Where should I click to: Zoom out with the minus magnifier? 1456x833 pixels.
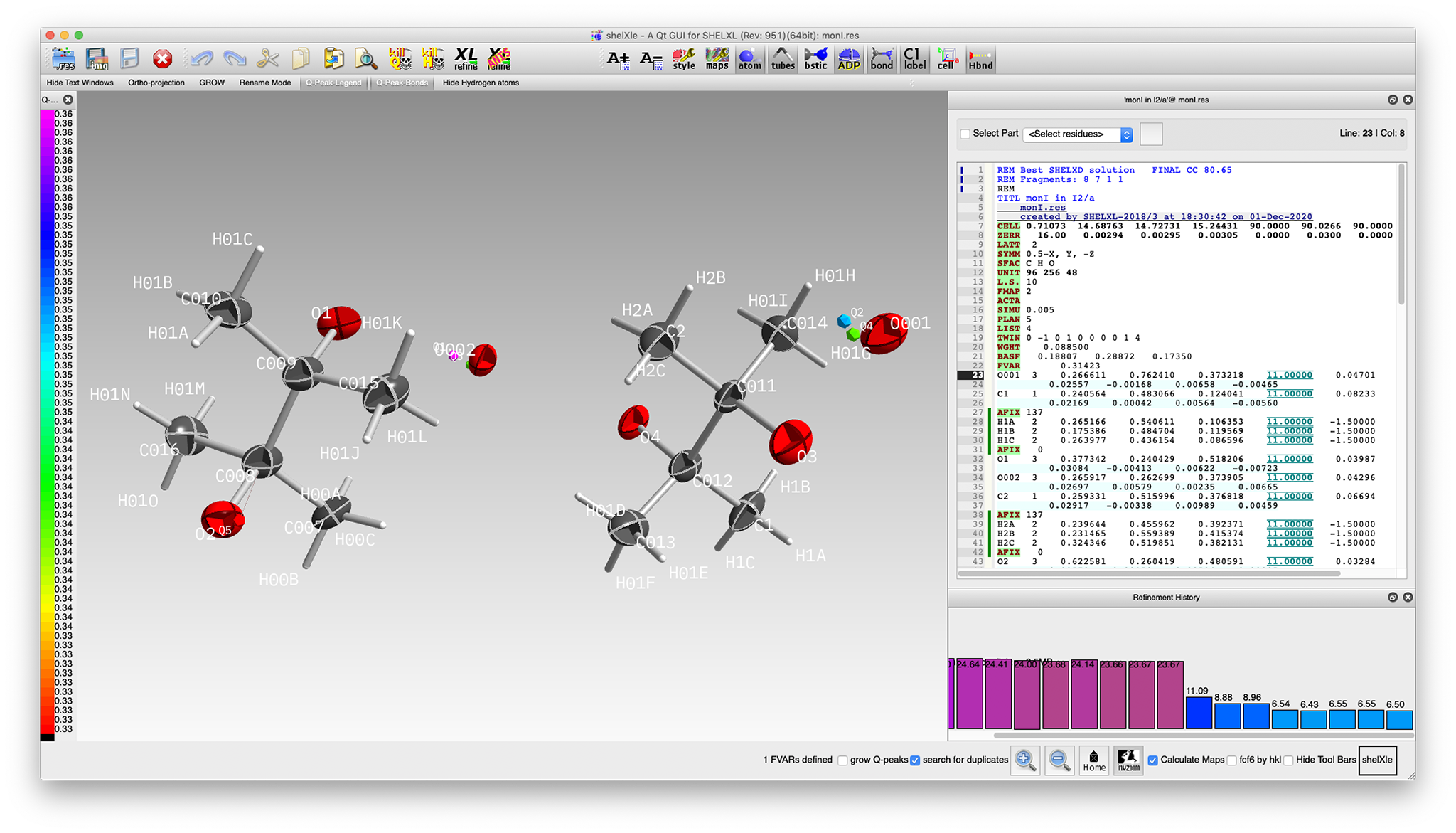pyautogui.click(x=1059, y=760)
